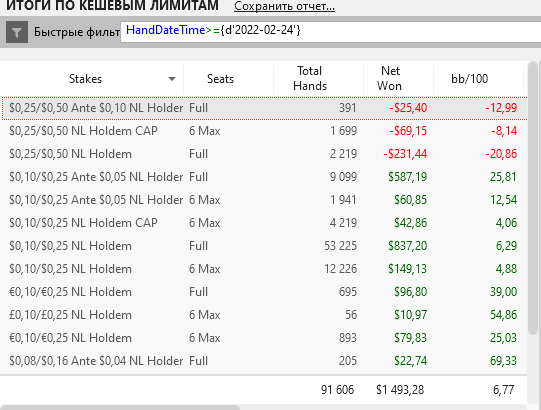Click the Net Won value $60,85
541x410 pixels.
411,200
